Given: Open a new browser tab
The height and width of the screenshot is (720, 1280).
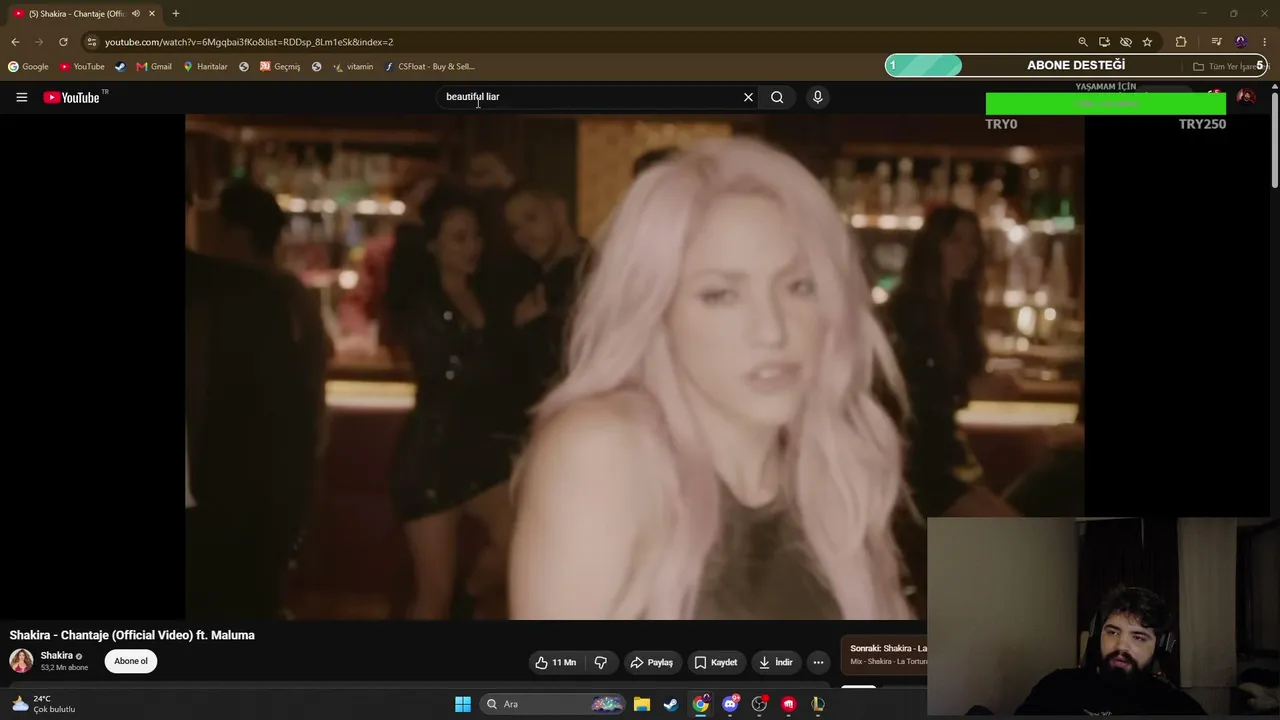Looking at the screenshot, I should 176,14.
